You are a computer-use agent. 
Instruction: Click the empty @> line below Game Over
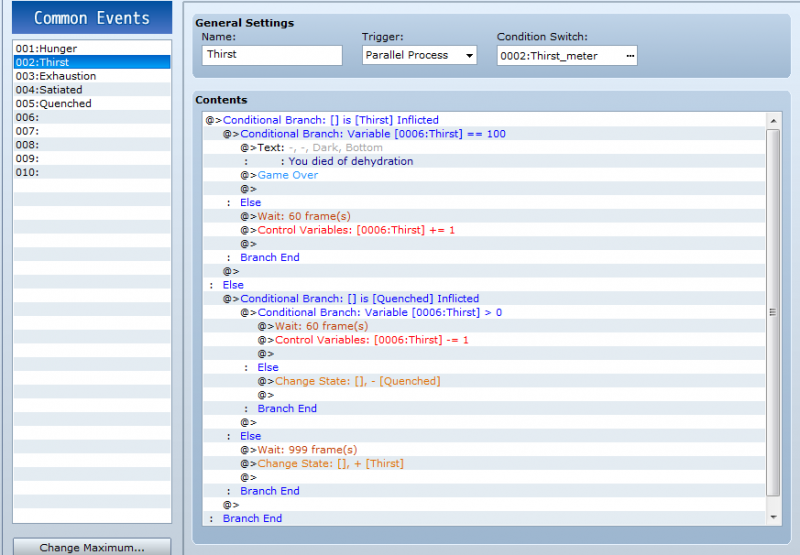pos(484,189)
